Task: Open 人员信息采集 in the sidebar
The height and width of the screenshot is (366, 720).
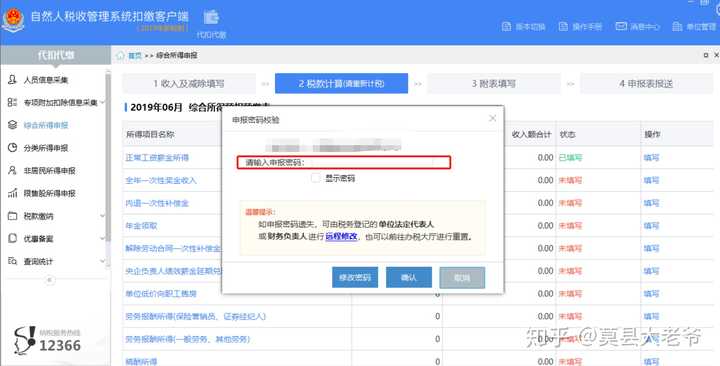Action: 46,80
